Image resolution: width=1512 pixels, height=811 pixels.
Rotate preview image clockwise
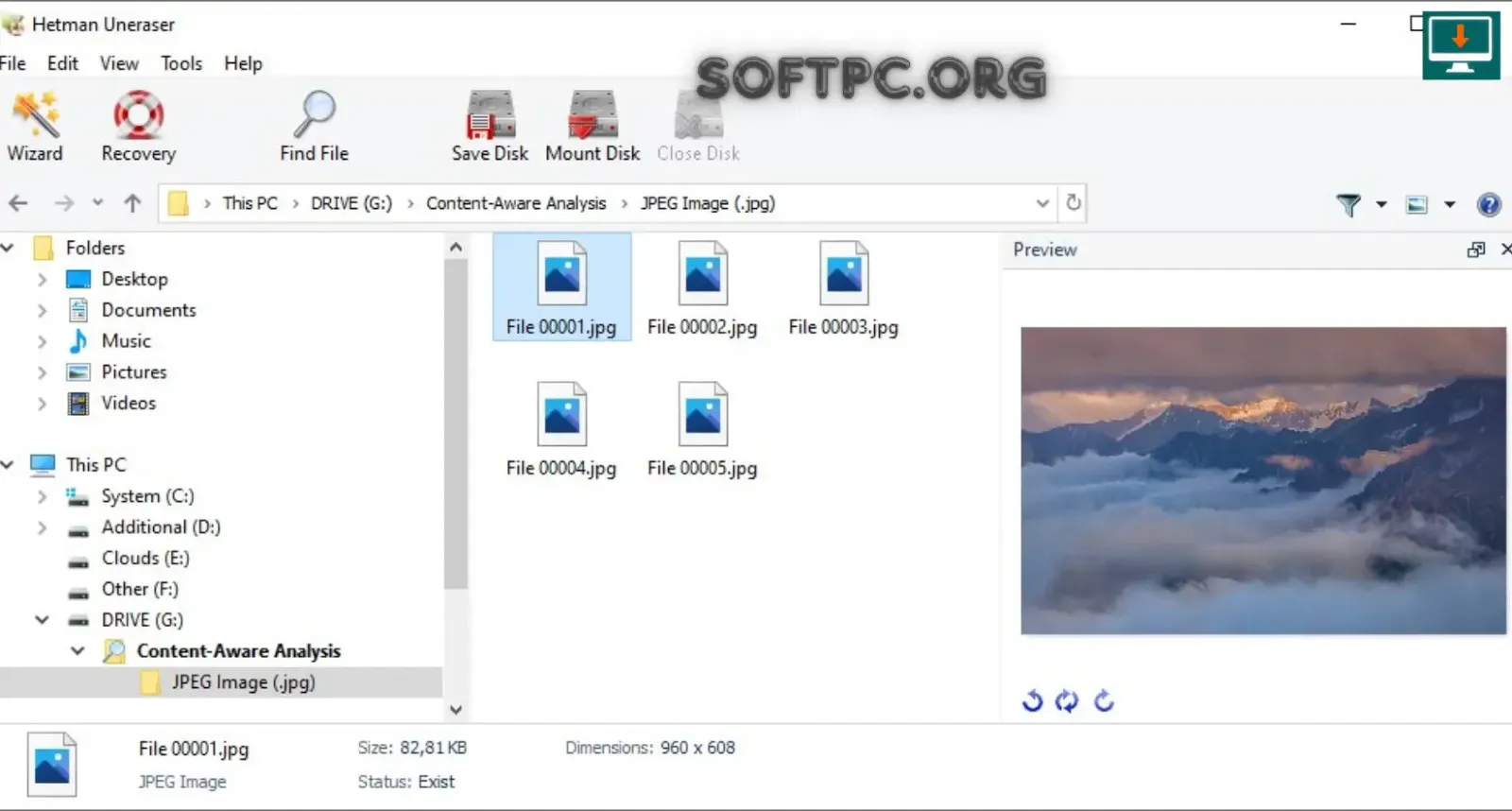[x=1103, y=700]
